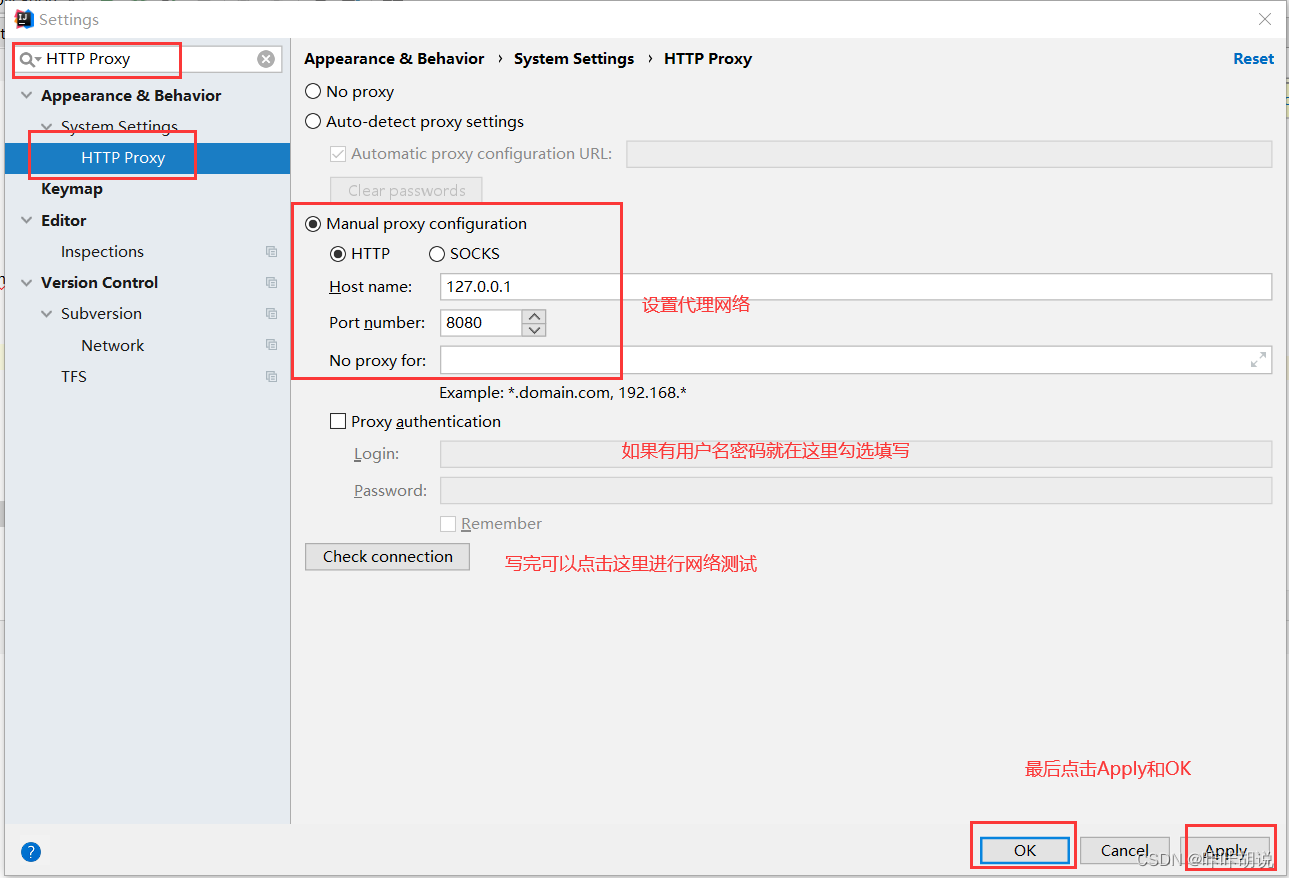Choose the SOCKS proxy type
The height and width of the screenshot is (878, 1289).
[437, 254]
